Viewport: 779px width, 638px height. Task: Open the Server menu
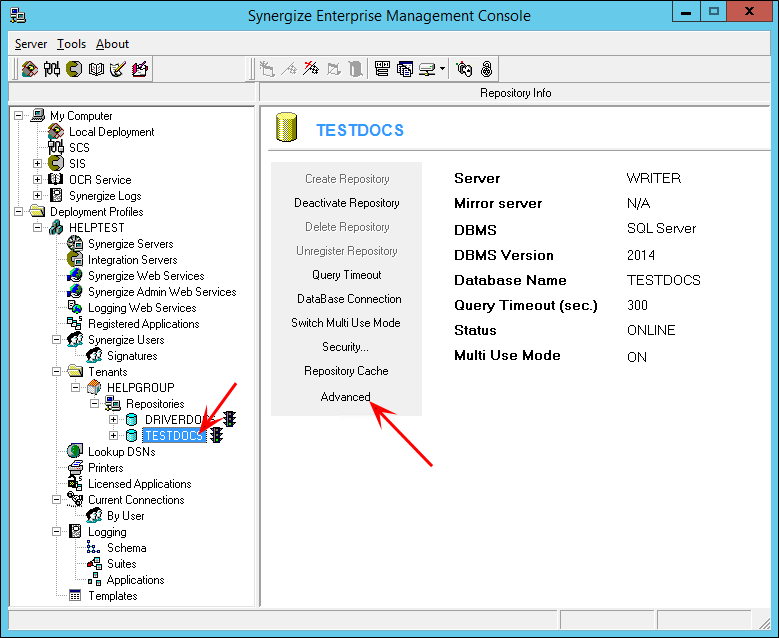[31, 44]
